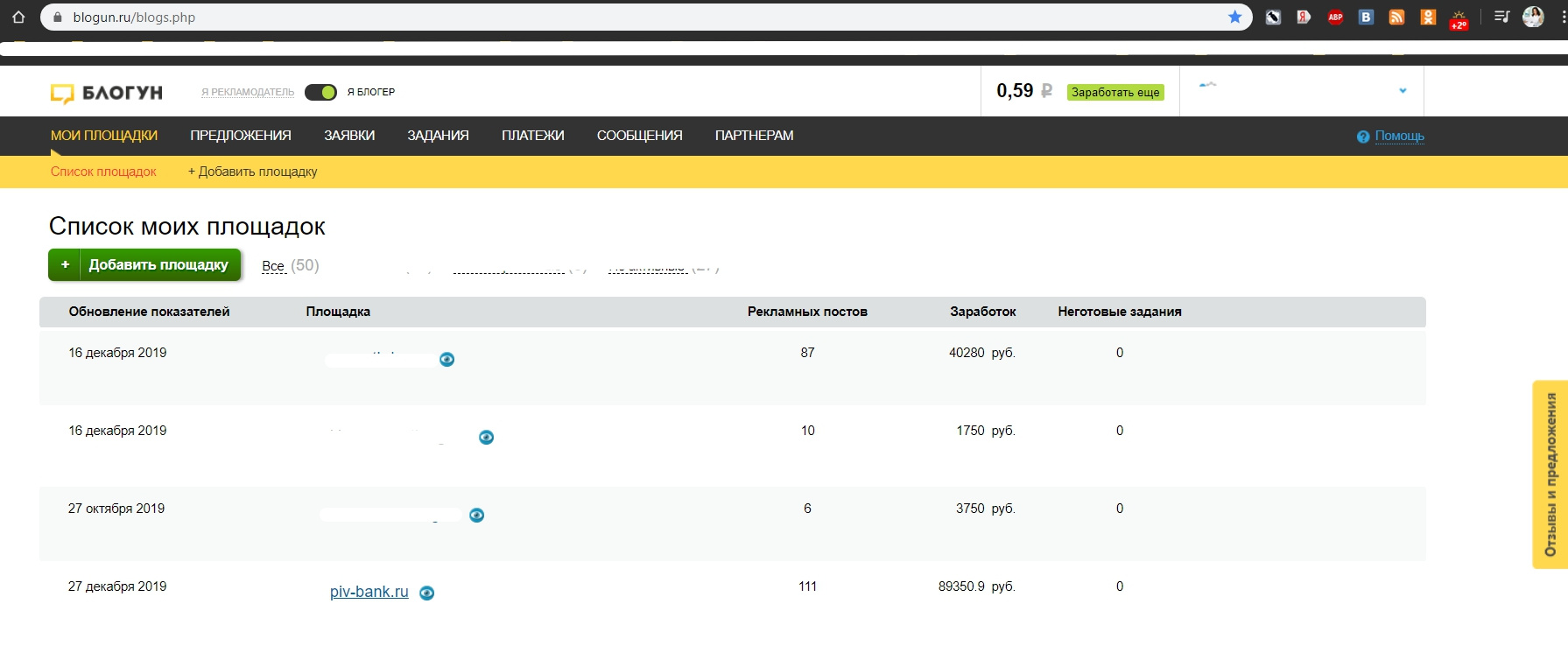Click eye icon in the 1750 руб. row
Screen dimensions: 1568x646
pos(486,438)
